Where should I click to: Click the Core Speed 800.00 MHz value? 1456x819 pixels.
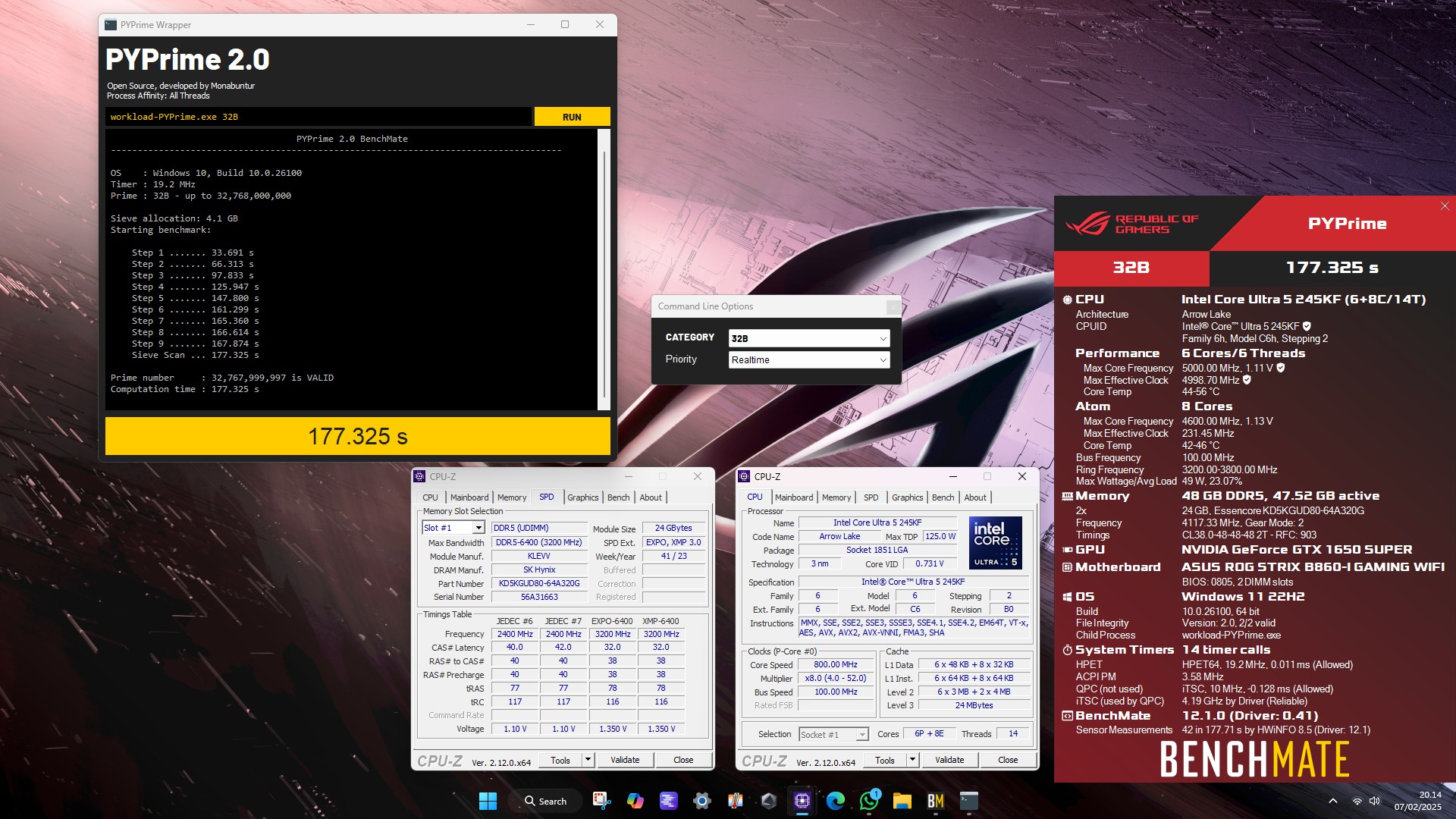pyautogui.click(x=836, y=664)
